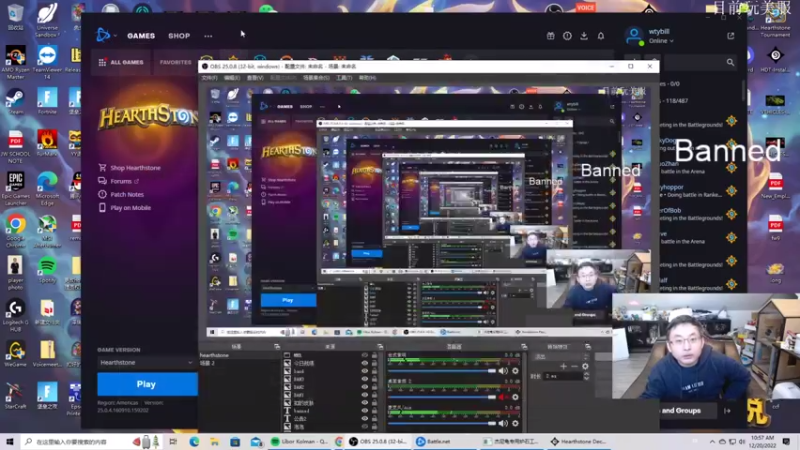Open the Tools menu in OBS

coord(344,78)
